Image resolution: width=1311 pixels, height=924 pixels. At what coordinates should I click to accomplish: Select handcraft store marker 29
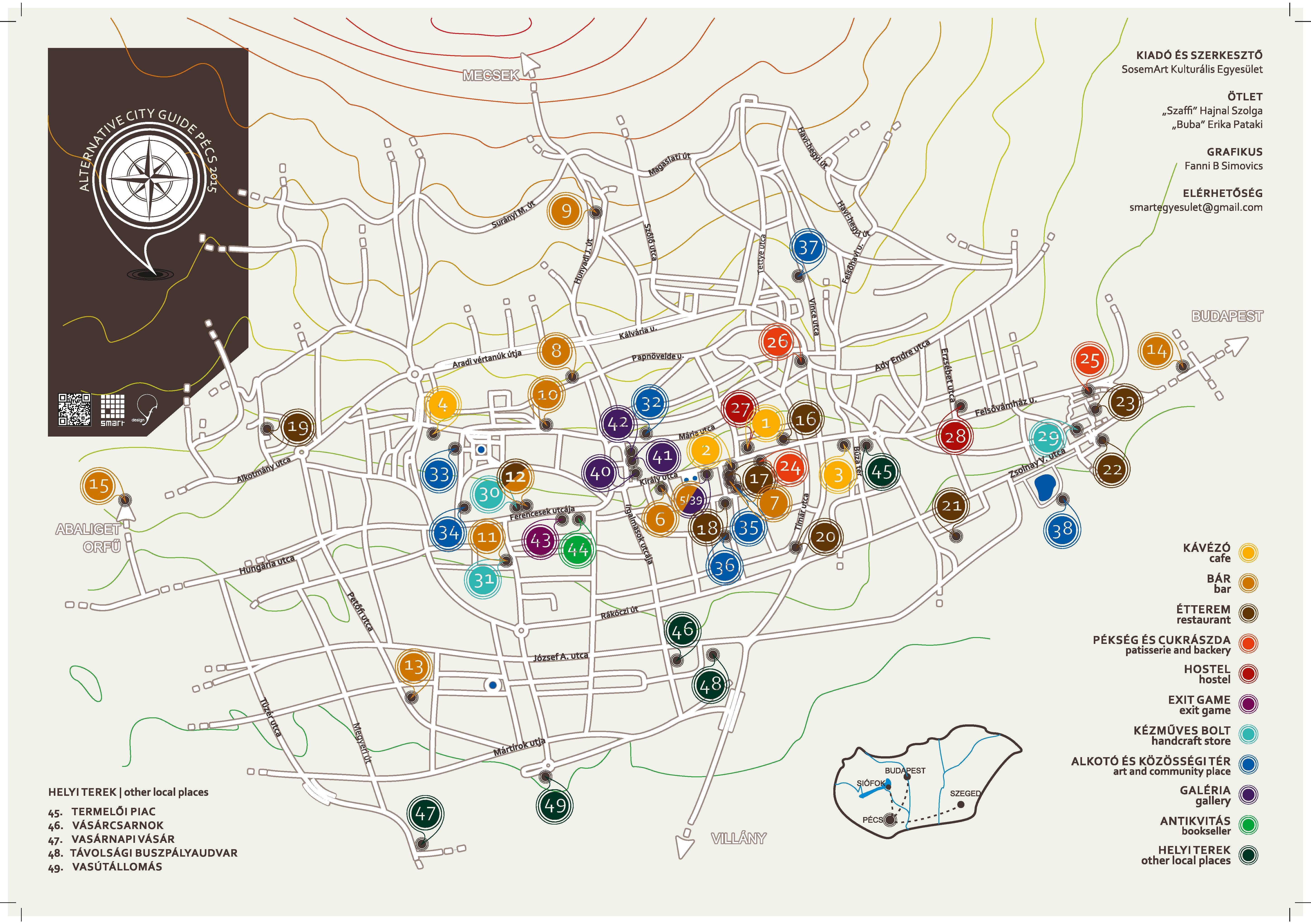point(1048,437)
